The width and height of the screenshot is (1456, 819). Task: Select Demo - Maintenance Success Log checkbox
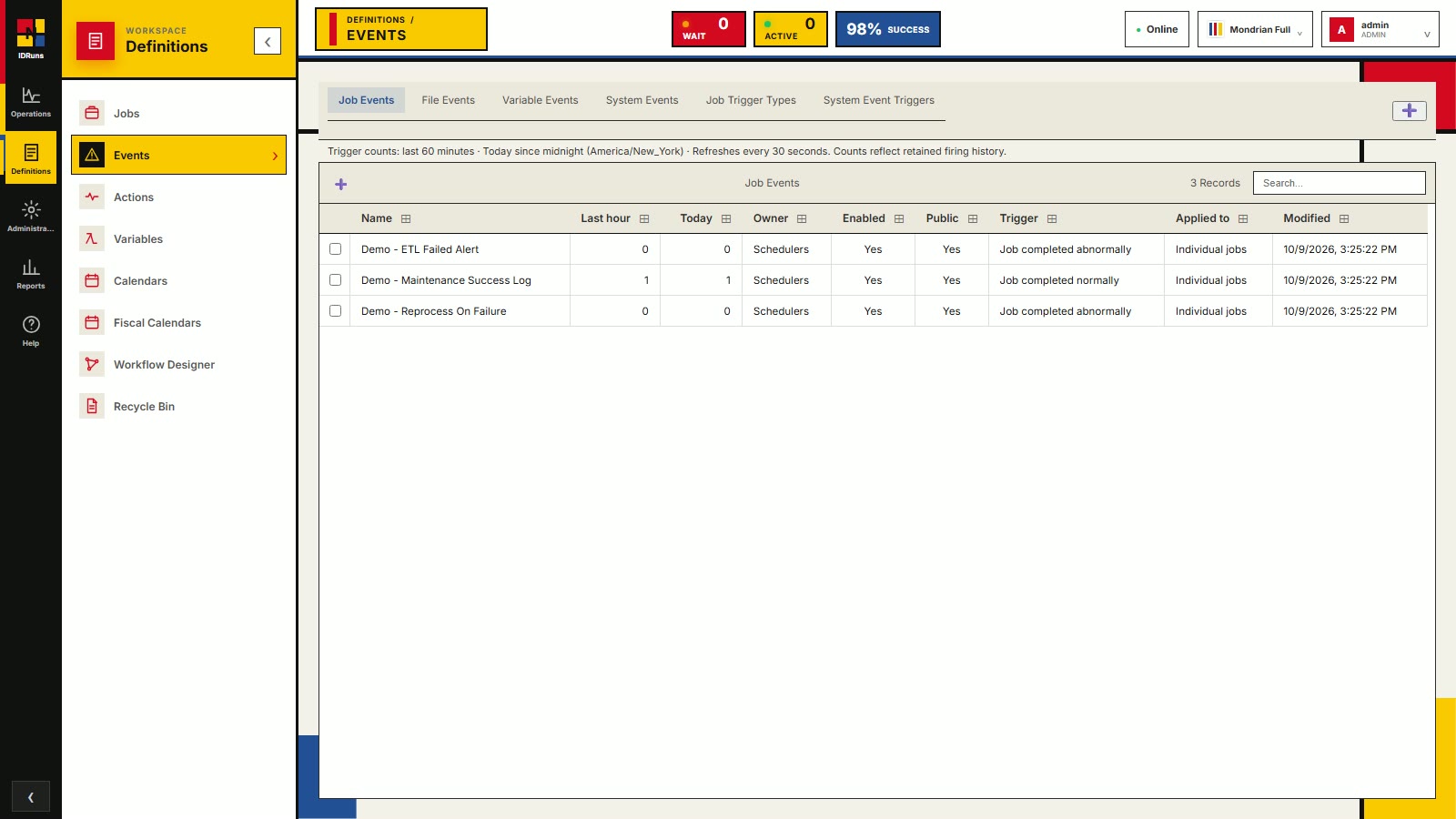(335, 280)
